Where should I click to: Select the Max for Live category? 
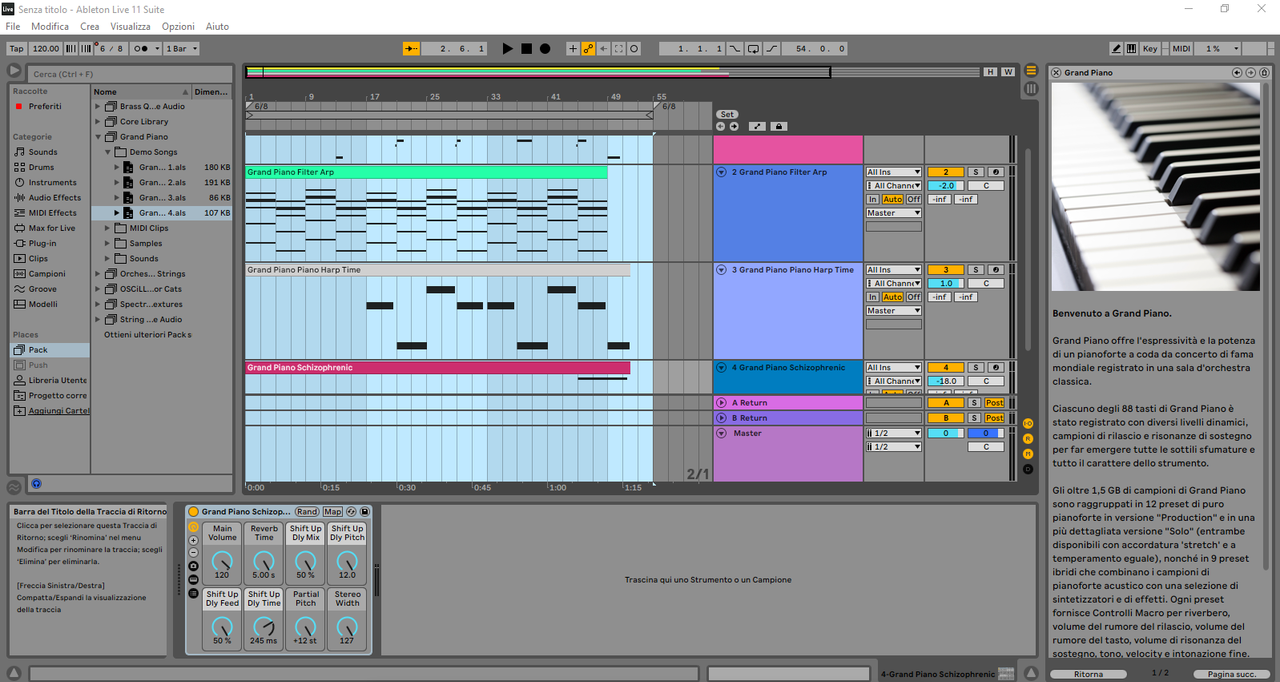tap(52, 228)
